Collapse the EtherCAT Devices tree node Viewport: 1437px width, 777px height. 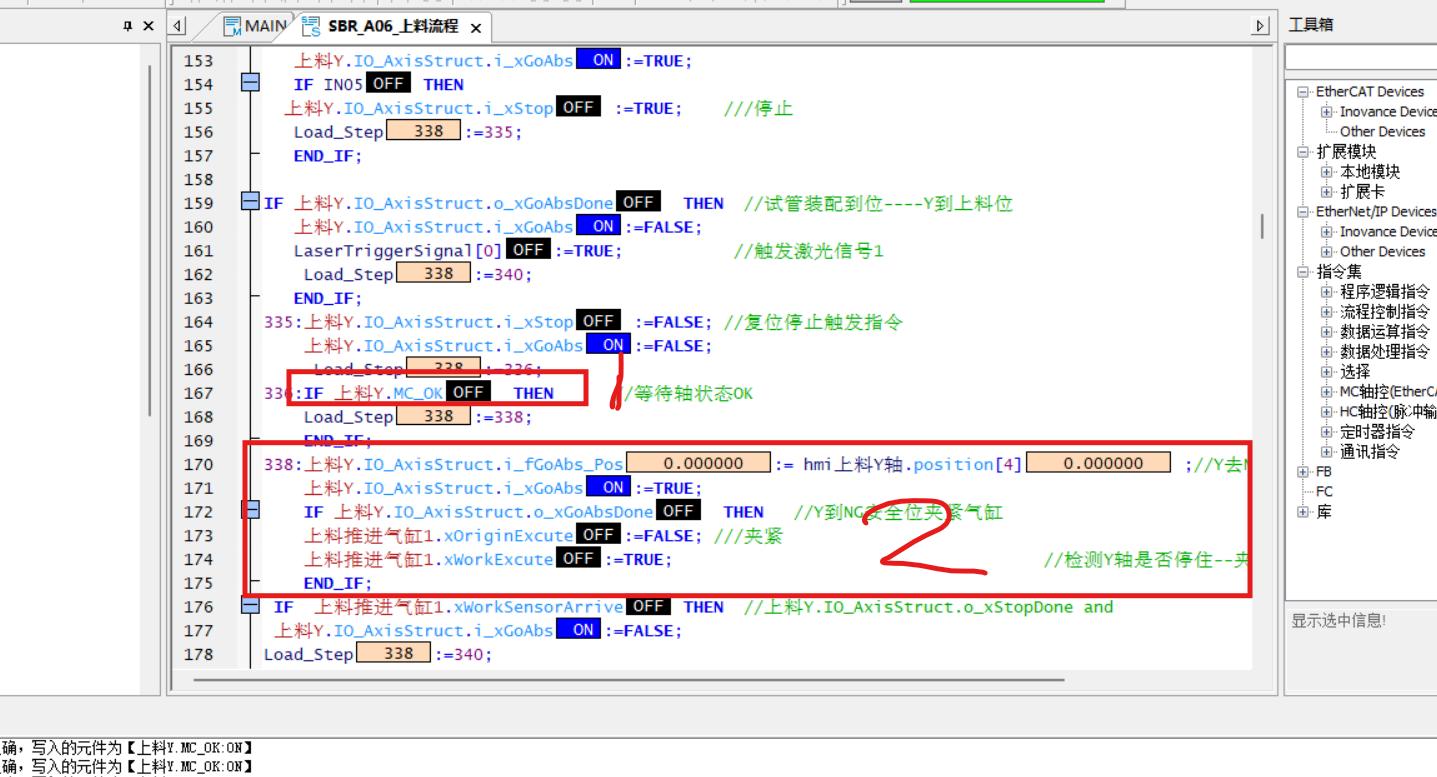point(1304,92)
